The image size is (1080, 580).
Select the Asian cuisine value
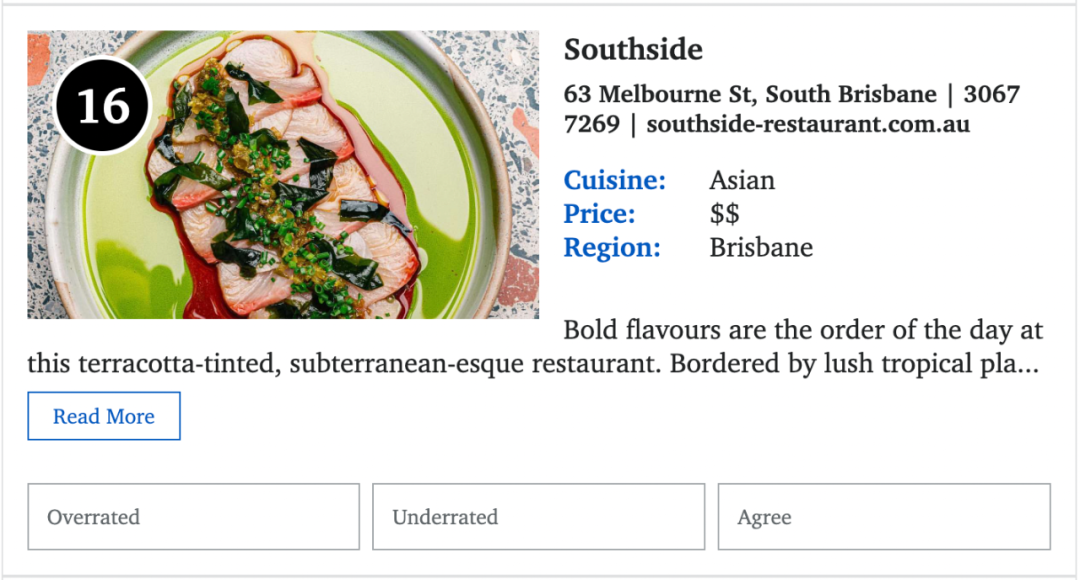pos(742,180)
